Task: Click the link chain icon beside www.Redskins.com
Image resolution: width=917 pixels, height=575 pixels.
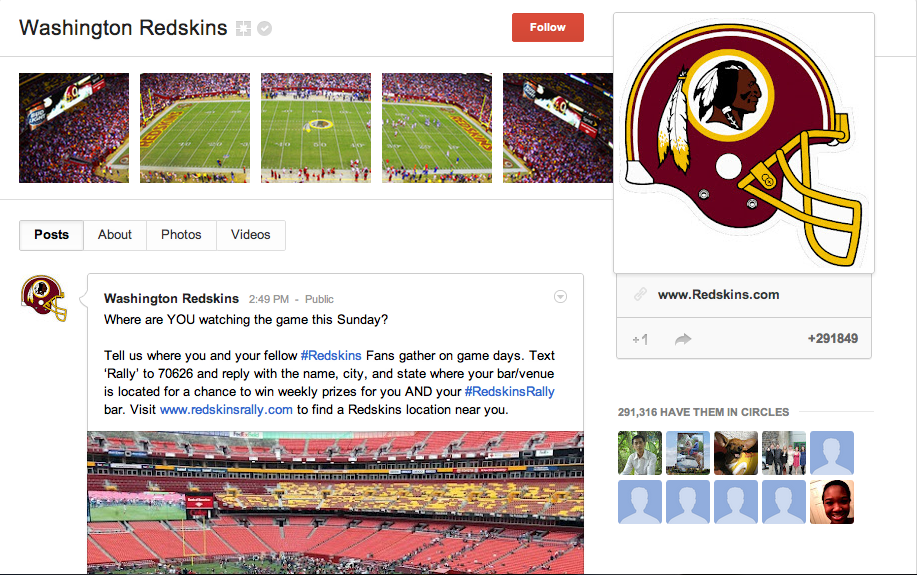Action: [640, 294]
